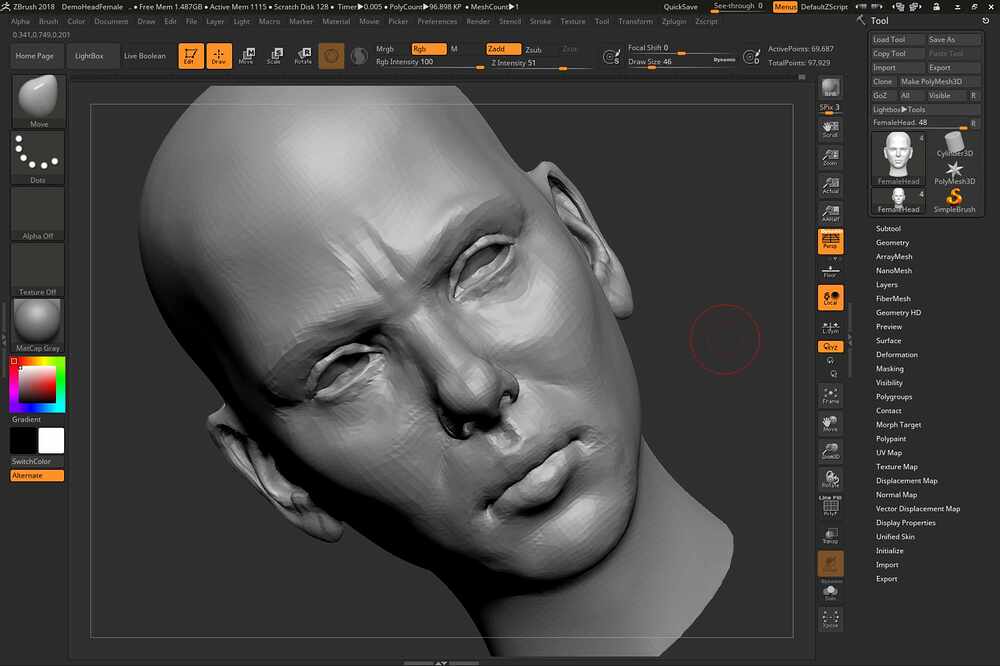Click the Actual size icon
The height and width of the screenshot is (666, 1000).
[x=830, y=185]
